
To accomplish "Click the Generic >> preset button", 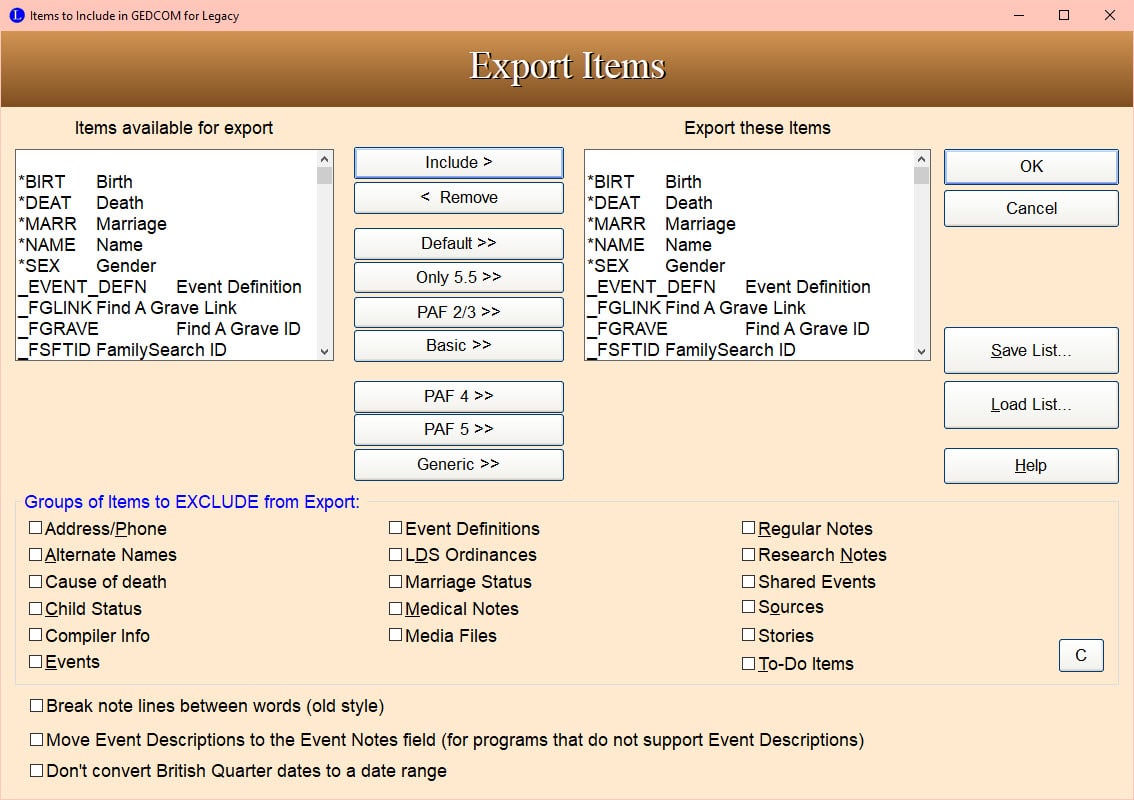I will [458, 465].
